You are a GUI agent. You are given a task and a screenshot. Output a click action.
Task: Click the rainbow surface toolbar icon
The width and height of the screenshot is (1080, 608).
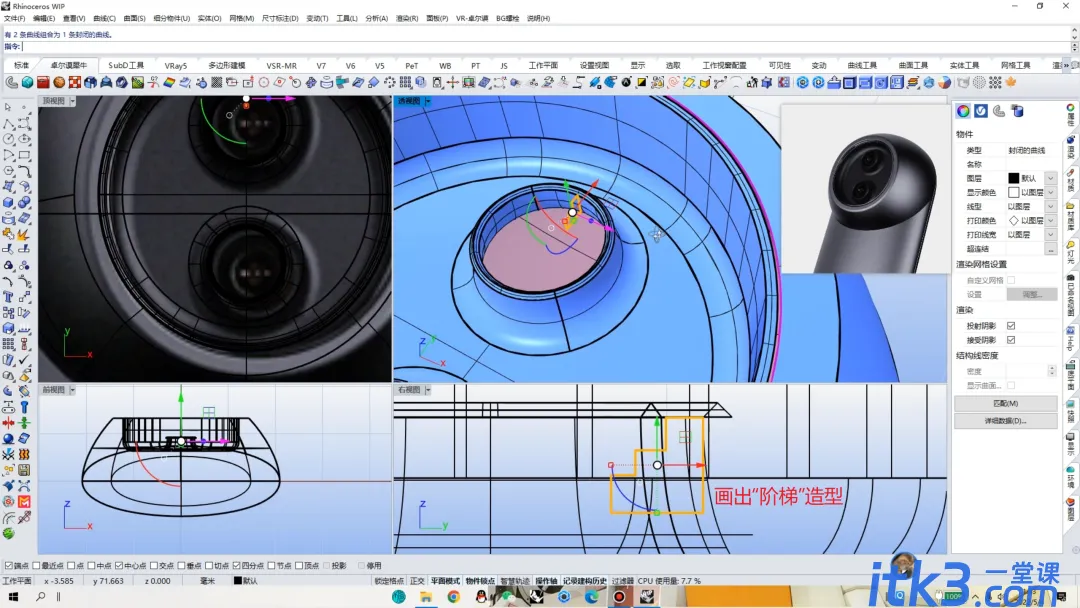click(169, 83)
